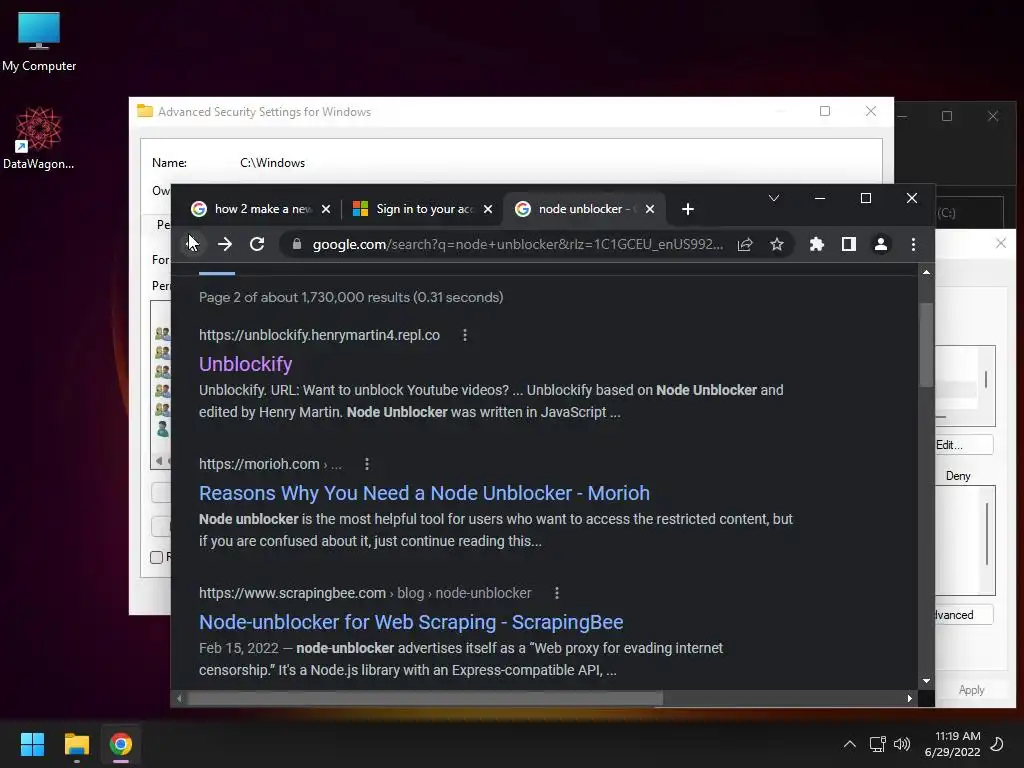Open 'Reasons Why You Need a Node Unblocker' link
The image size is (1024, 768).
(x=424, y=493)
